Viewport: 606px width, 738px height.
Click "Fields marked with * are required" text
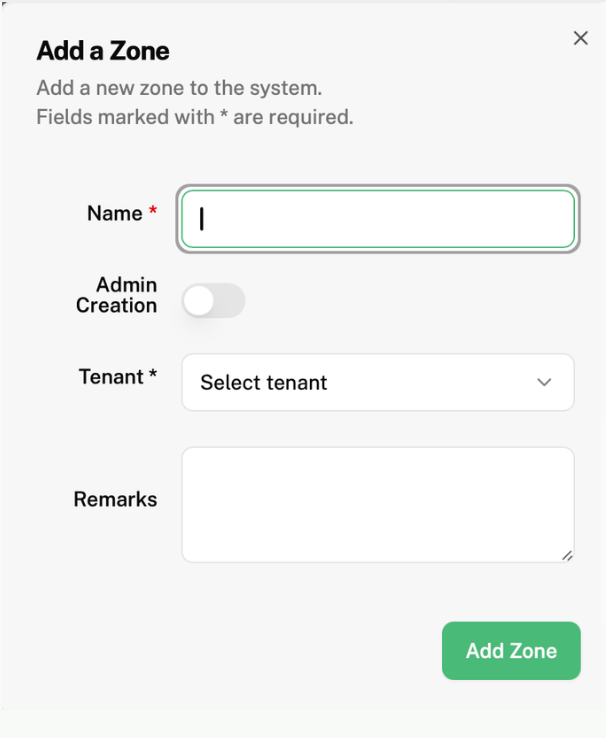tap(195, 117)
